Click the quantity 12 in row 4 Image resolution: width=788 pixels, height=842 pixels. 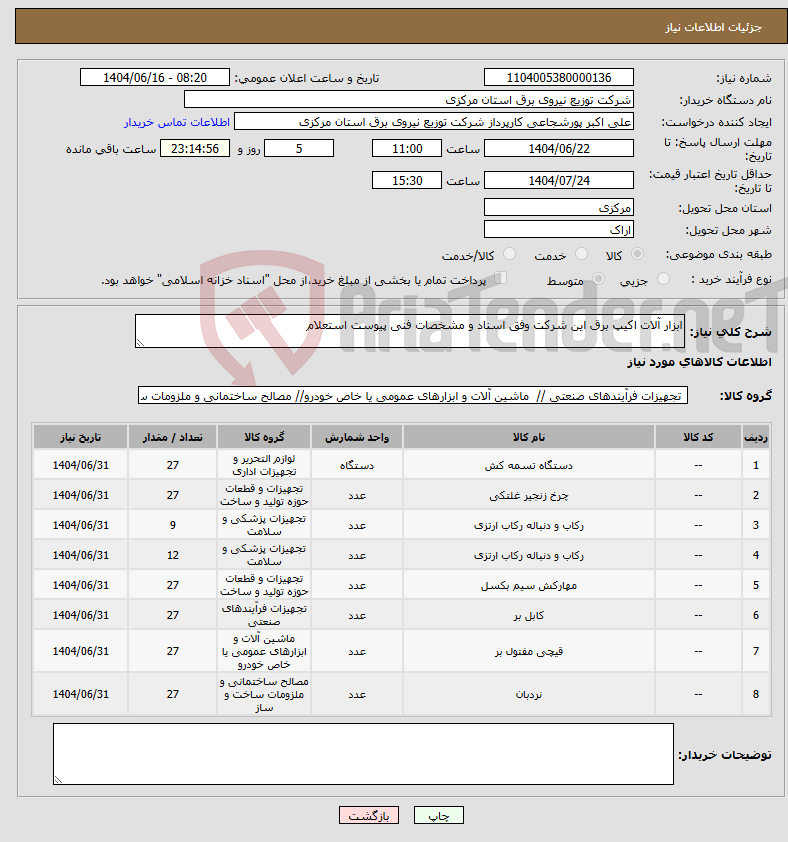tap(172, 556)
